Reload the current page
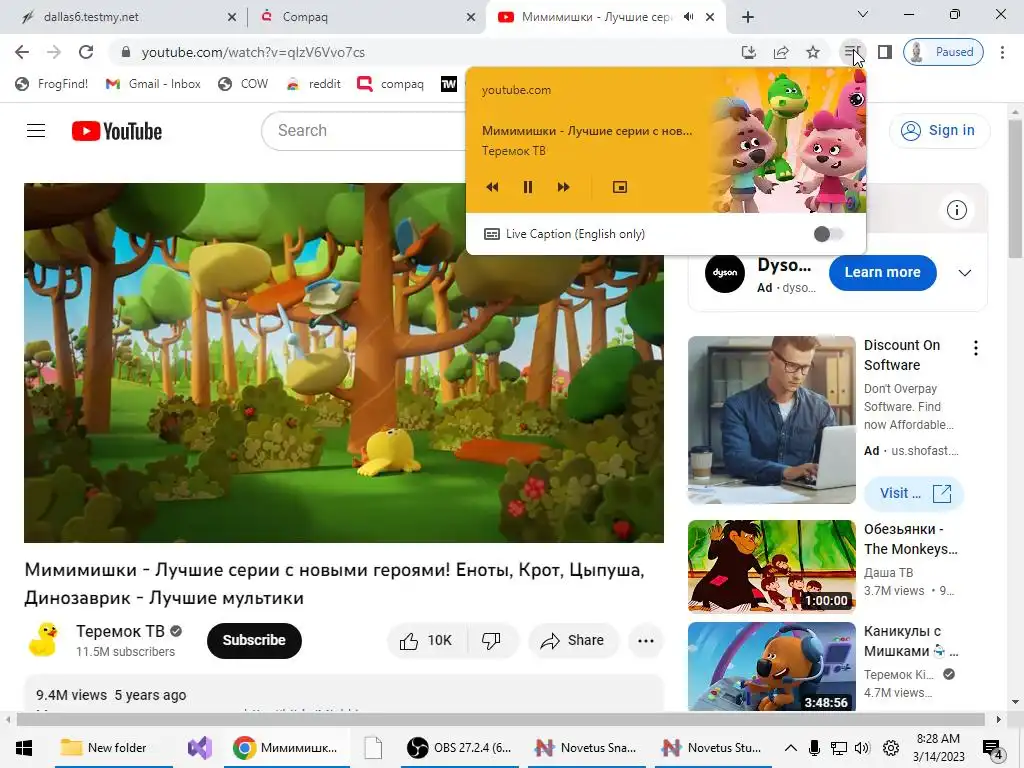 [x=86, y=52]
